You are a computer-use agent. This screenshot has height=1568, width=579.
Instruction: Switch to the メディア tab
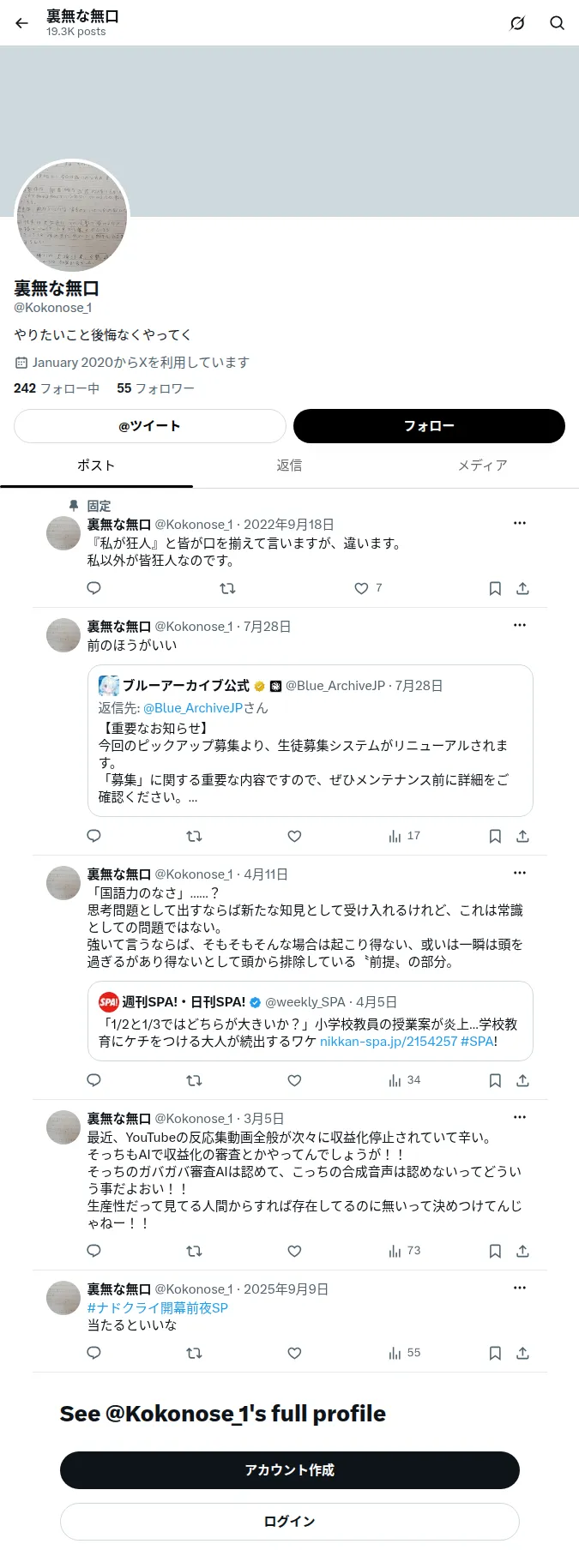point(482,466)
